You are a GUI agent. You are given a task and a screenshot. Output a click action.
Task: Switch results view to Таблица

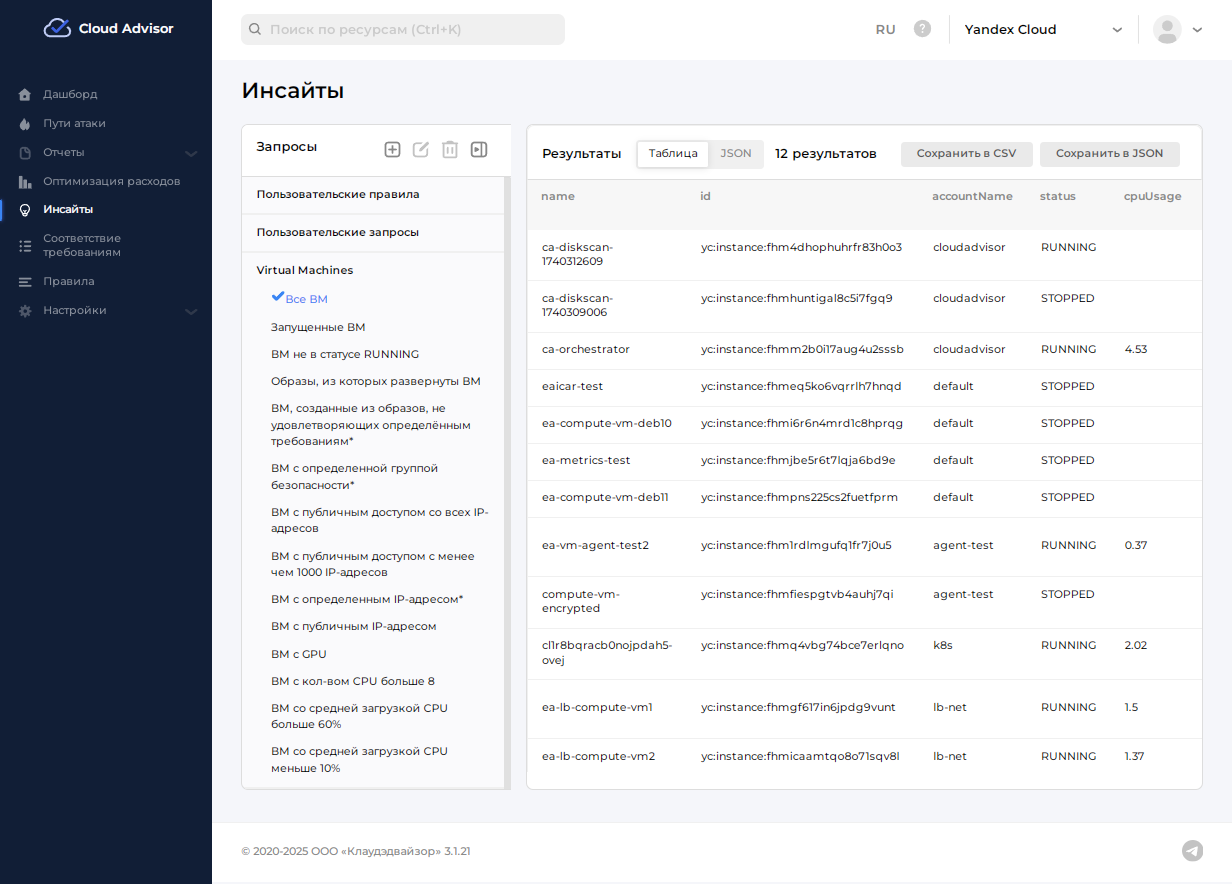point(673,153)
